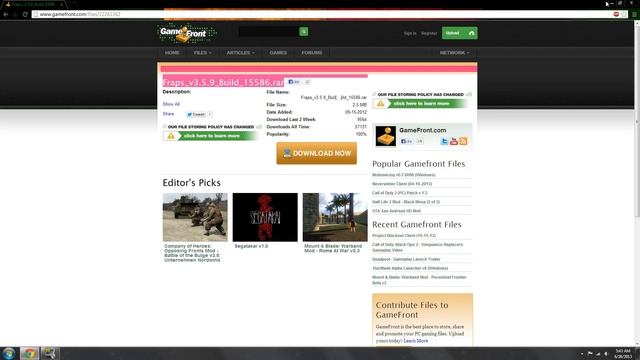This screenshot has width=640, height=360.
Task: Select the Fraps browser tab
Action: [33, 4]
